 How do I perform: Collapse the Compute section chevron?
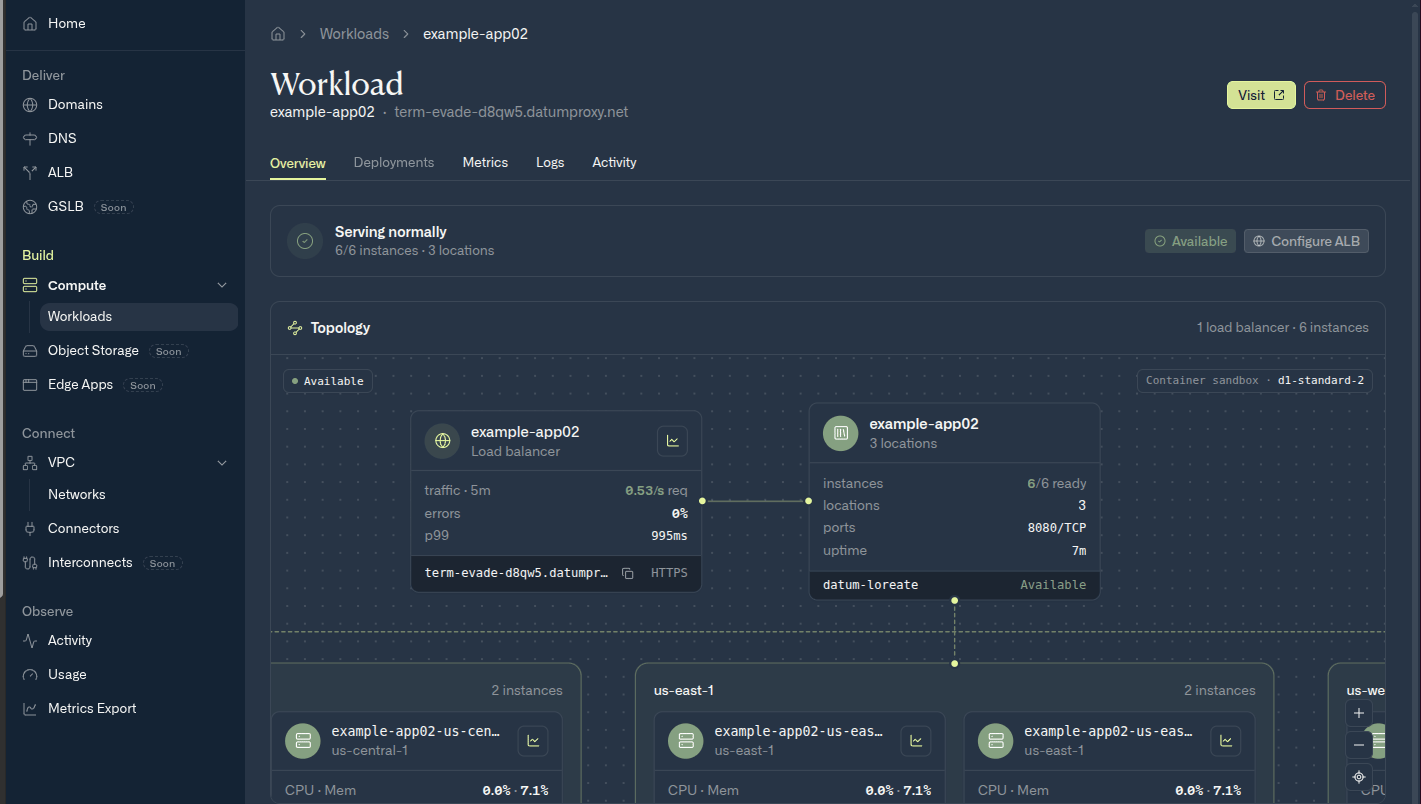coord(222,286)
